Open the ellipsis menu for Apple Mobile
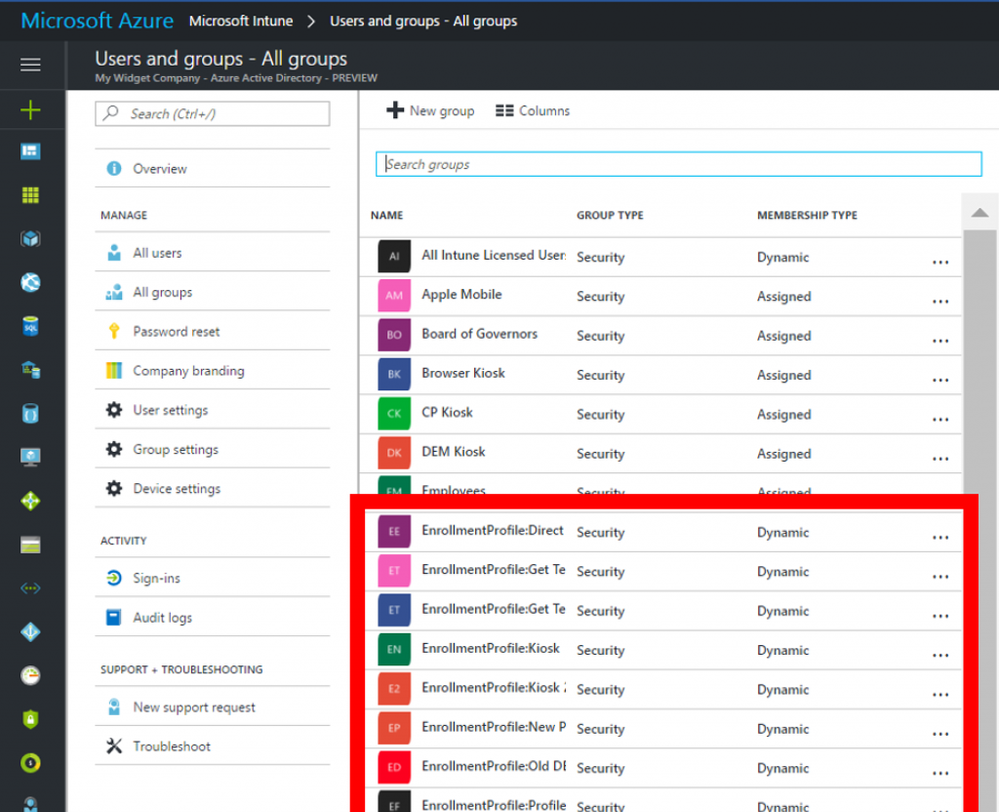999x812 pixels. point(940,301)
